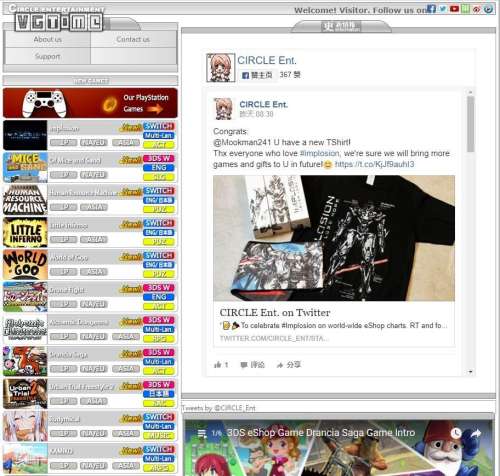500x476 pixels.
Task: Click the ASIA button on World of Goo row
Action: point(94,272)
